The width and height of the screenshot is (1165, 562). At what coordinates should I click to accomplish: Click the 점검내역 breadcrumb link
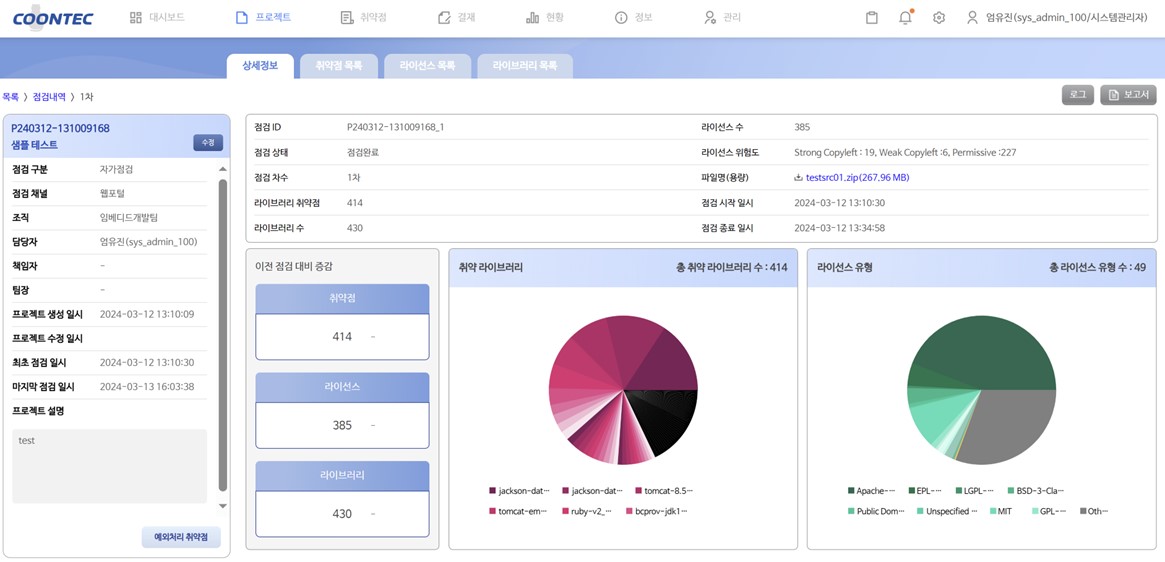[x=49, y=97]
